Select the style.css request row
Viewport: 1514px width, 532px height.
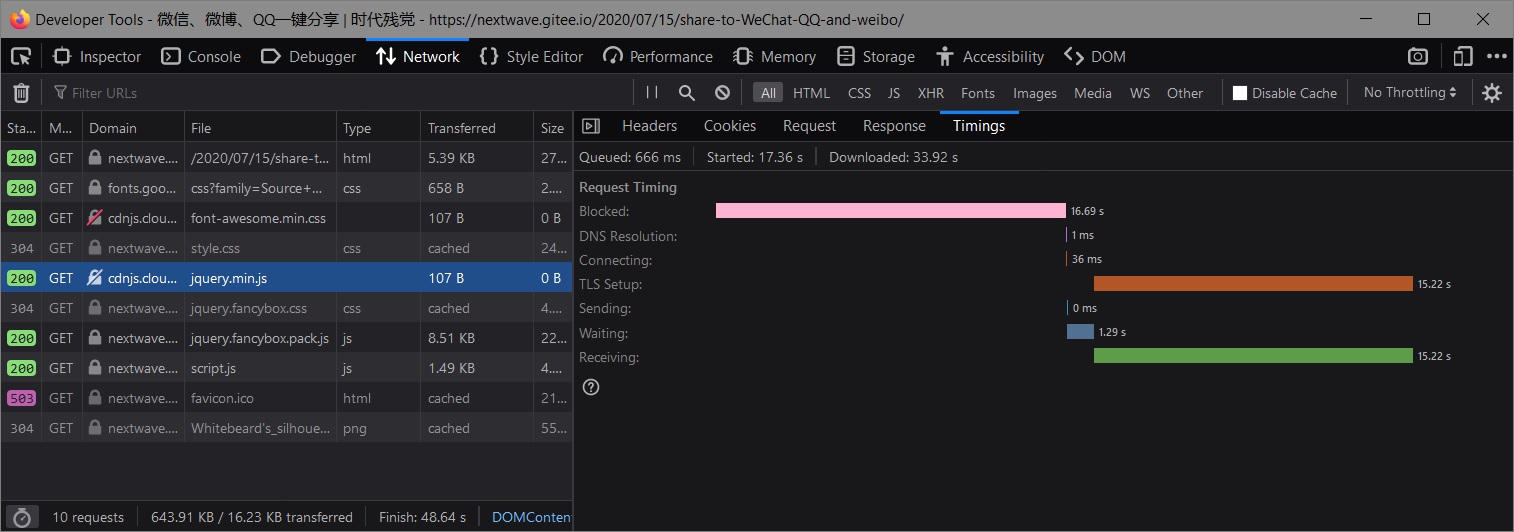286,248
